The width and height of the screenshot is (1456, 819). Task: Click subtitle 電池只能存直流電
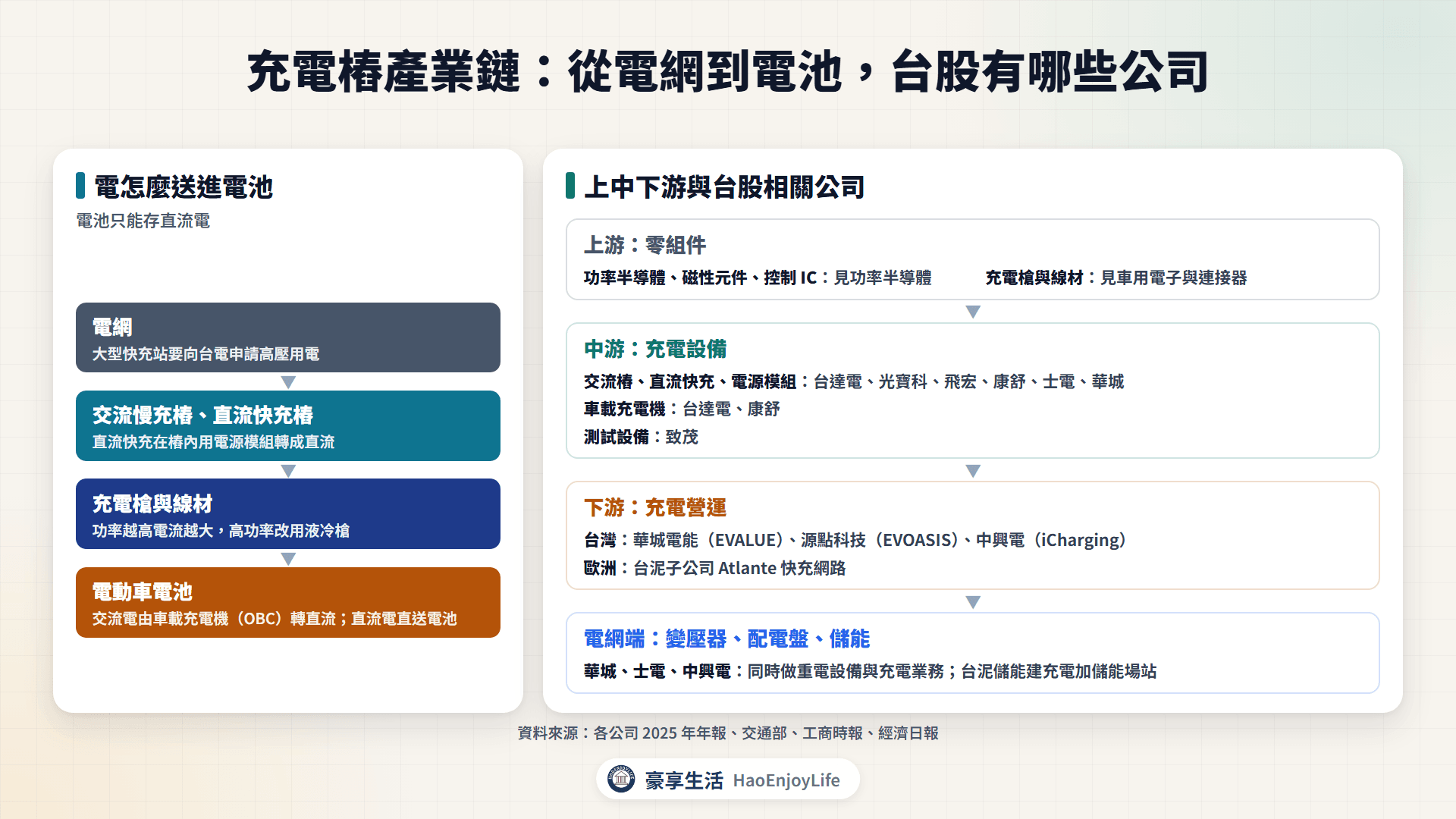143,221
